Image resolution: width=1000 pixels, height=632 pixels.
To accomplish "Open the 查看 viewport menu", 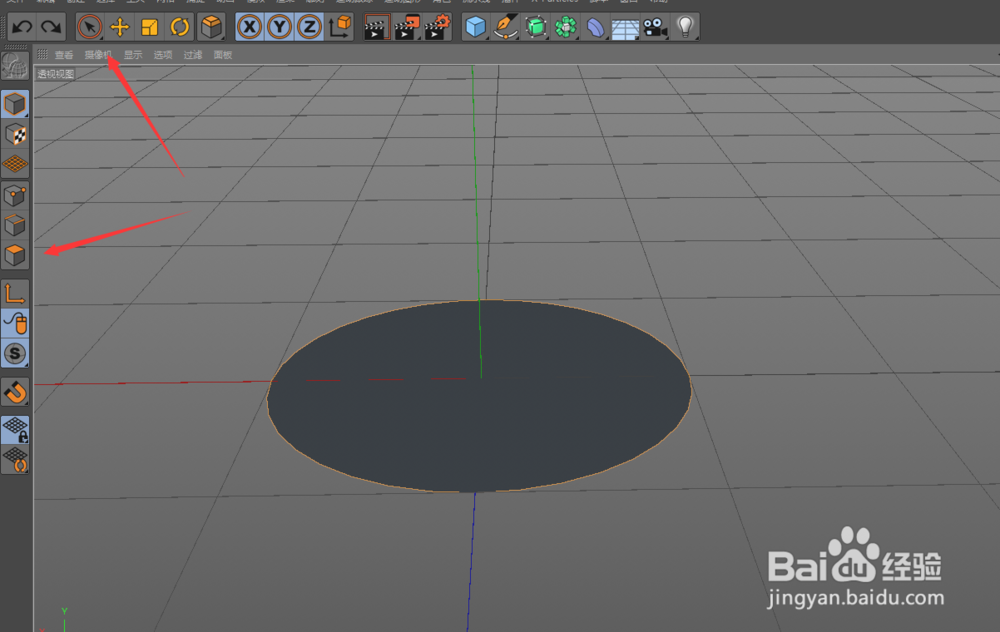I will [x=64, y=55].
